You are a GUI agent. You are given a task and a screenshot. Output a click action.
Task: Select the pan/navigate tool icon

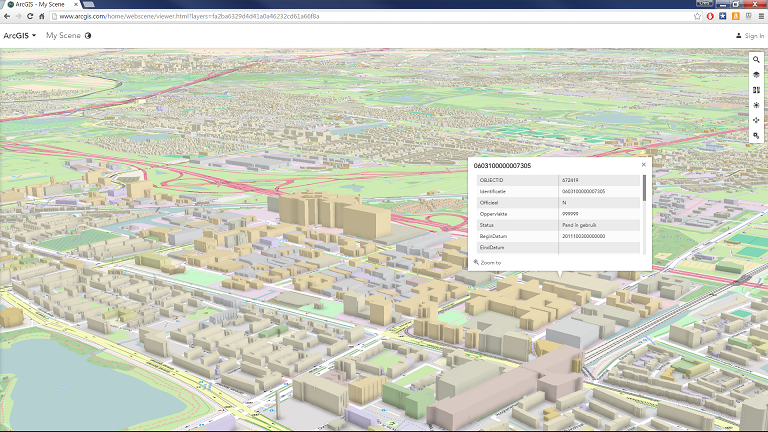tap(757, 120)
